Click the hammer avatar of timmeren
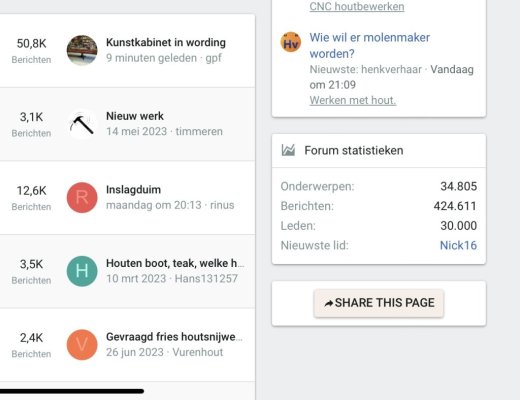 (x=82, y=124)
